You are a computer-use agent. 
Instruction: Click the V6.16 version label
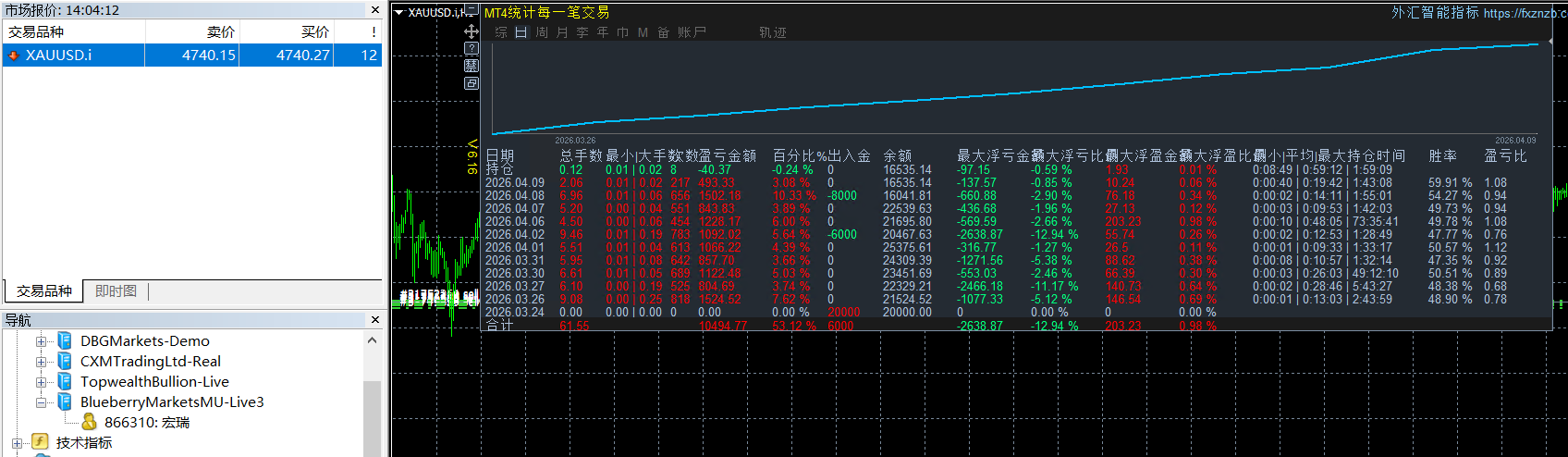(x=472, y=157)
